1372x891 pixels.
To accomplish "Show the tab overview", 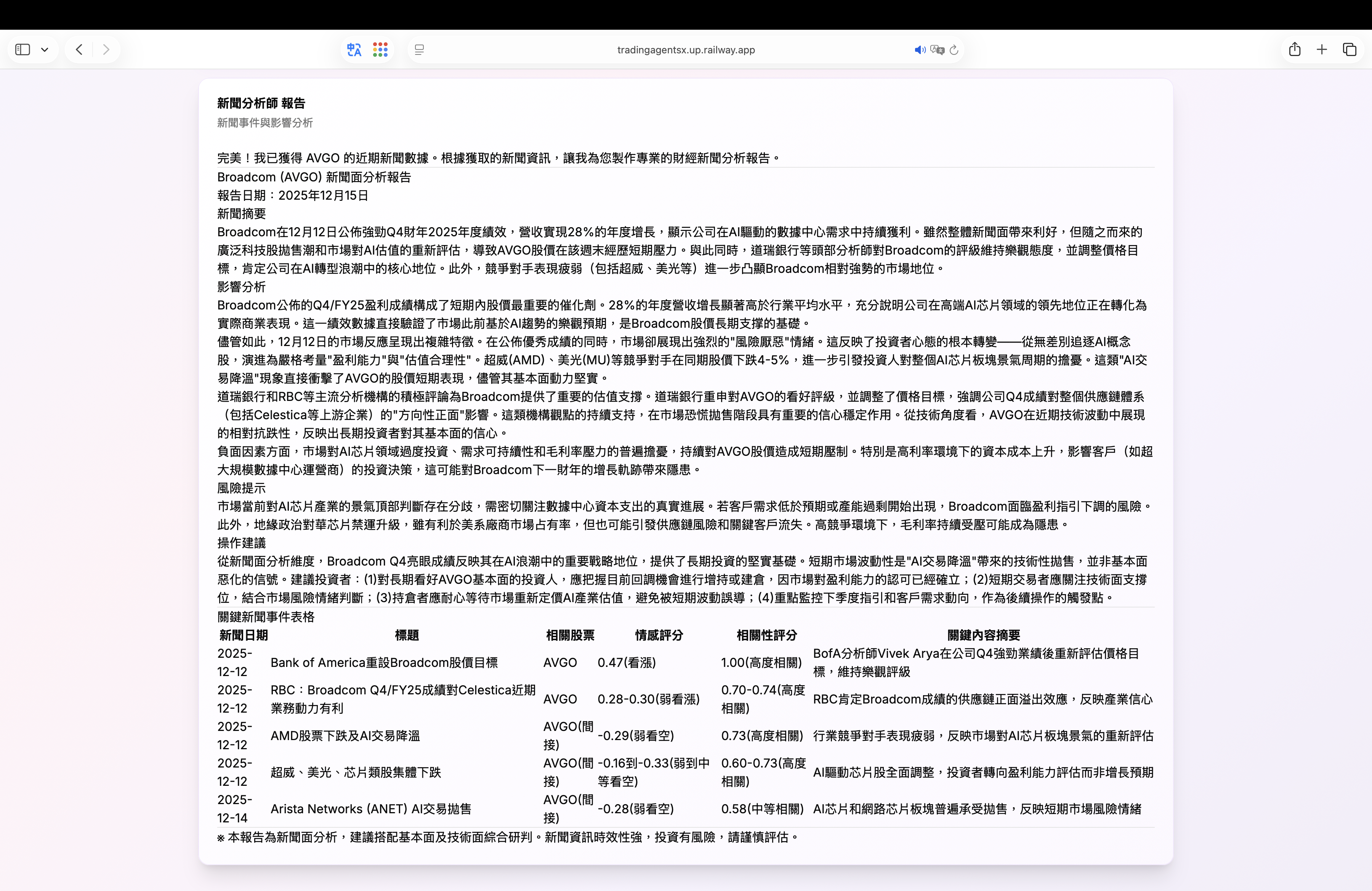I will [1350, 50].
